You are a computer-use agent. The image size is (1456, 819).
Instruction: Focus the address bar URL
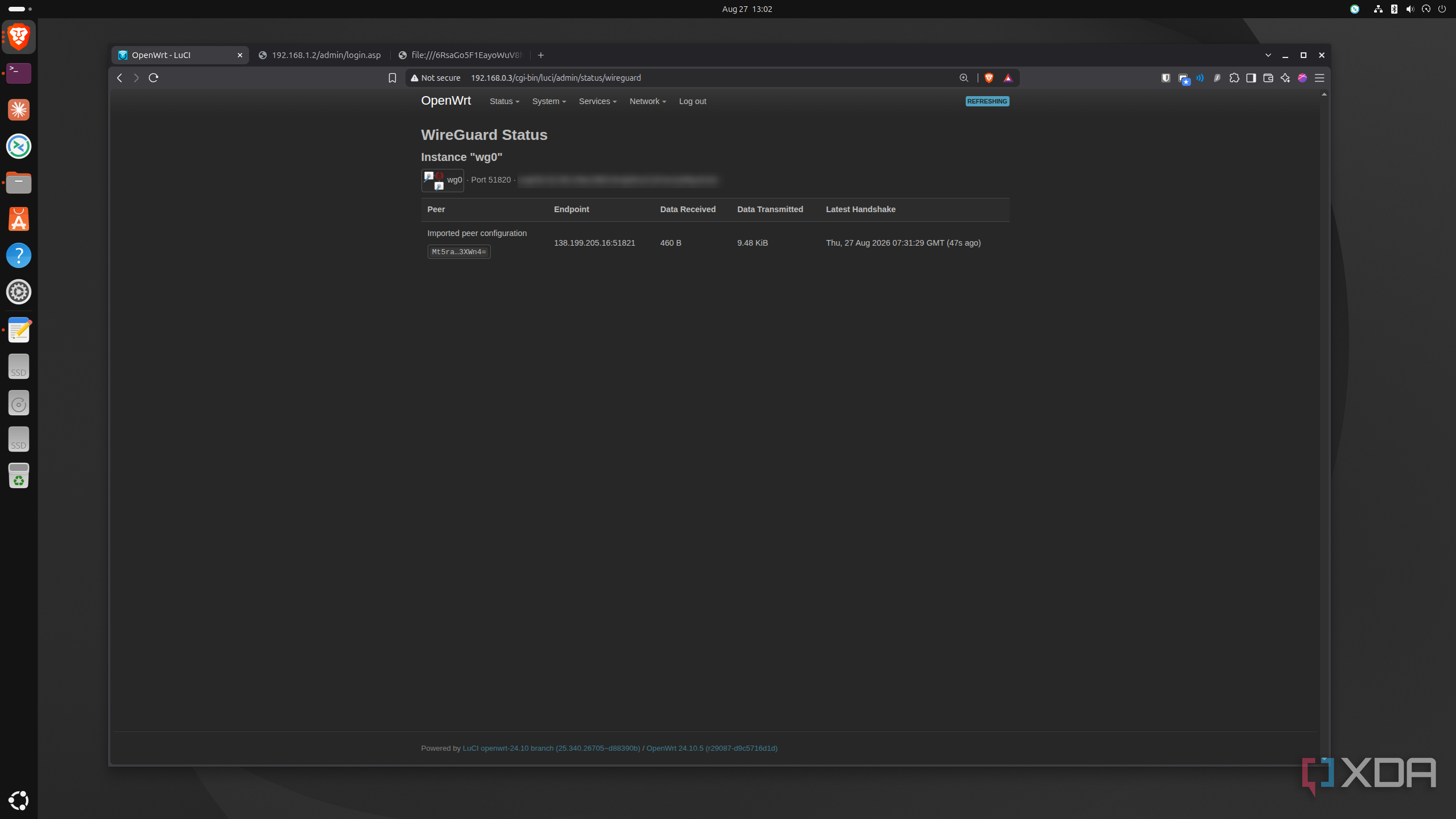point(556,78)
